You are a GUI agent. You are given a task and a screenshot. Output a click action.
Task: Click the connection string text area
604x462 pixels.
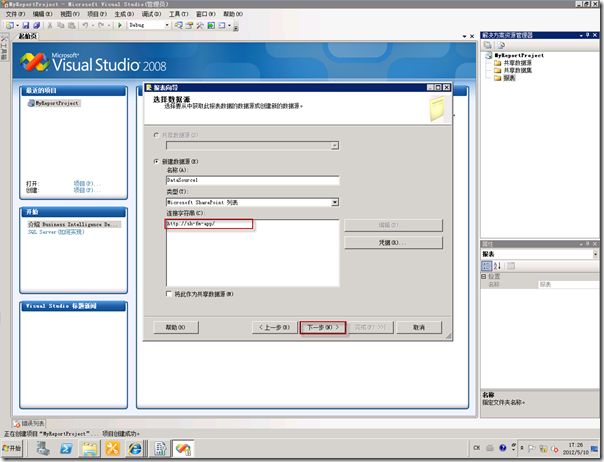click(253, 253)
